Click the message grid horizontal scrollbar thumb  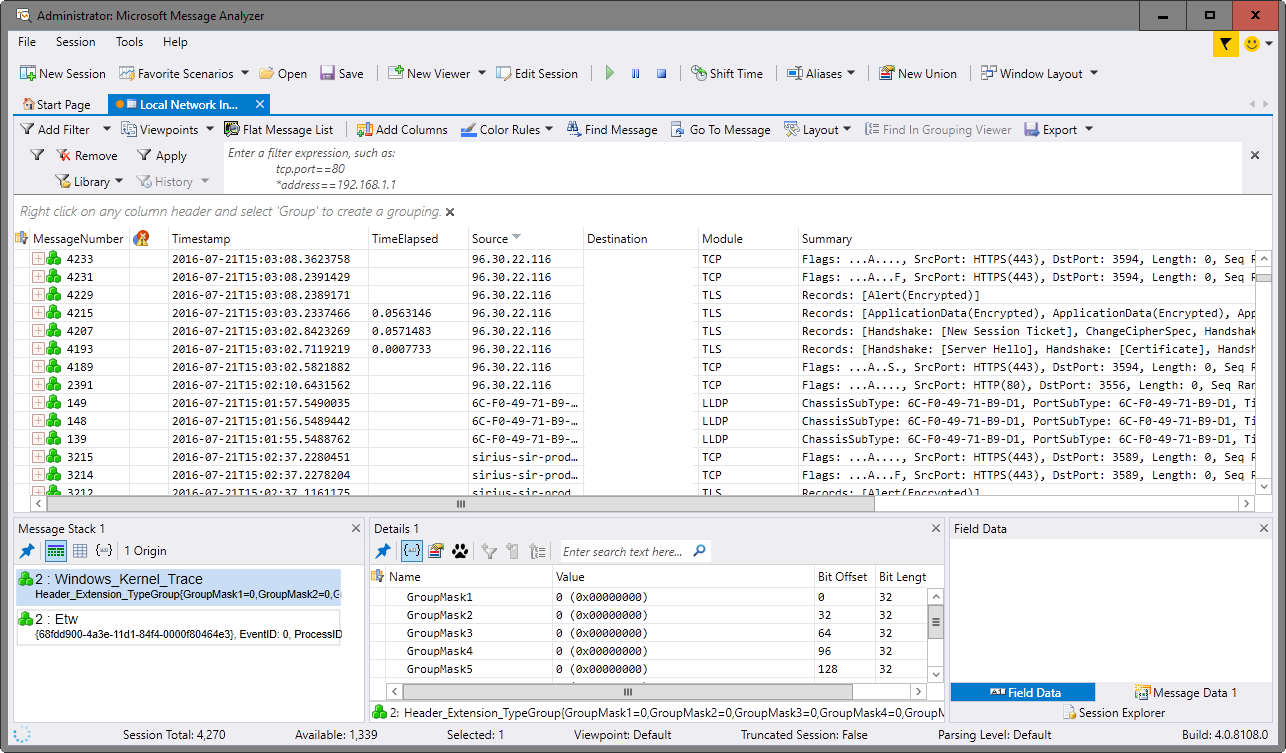click(460, 504)
